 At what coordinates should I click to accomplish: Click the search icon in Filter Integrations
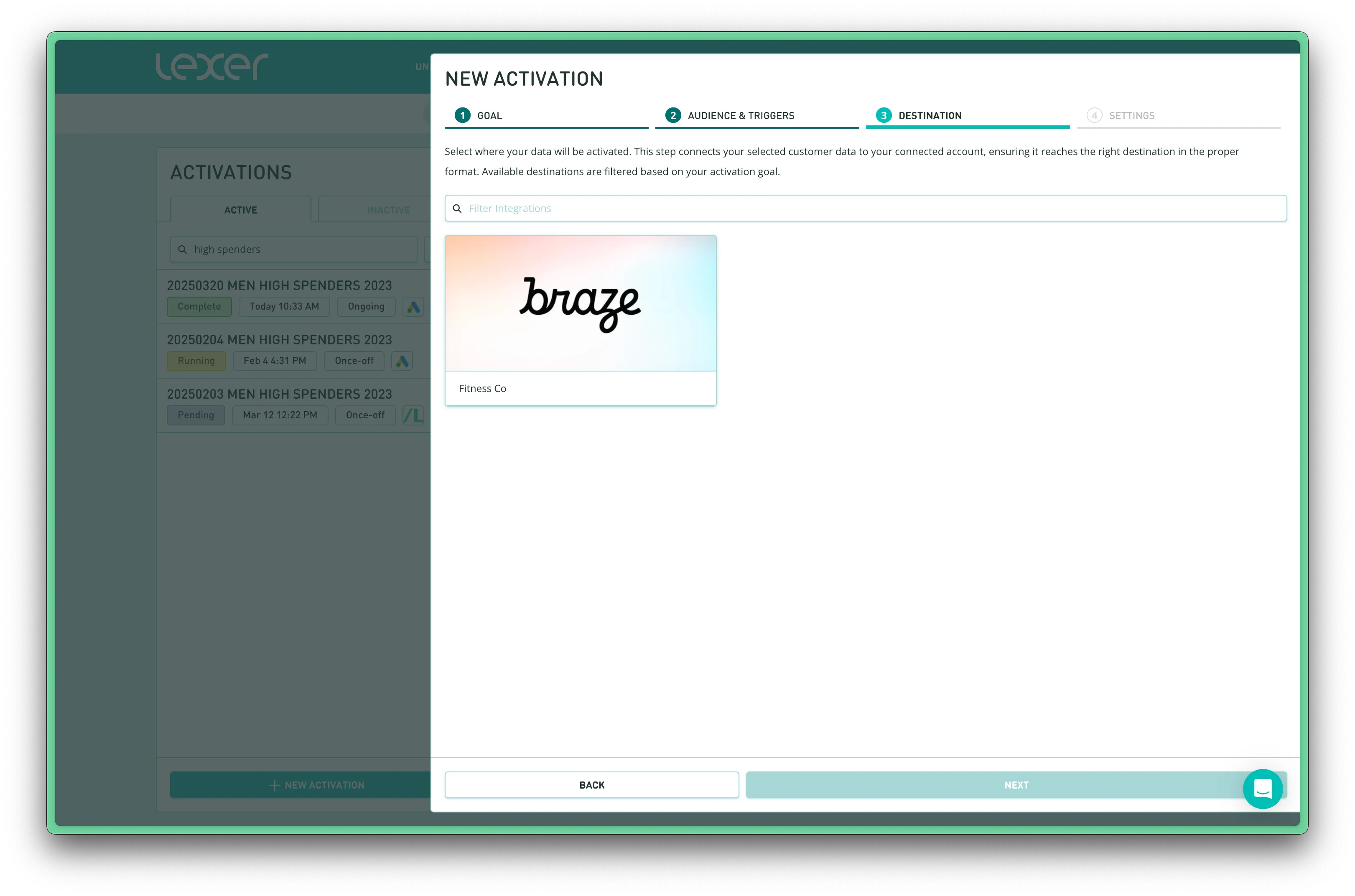coord(457,209)
